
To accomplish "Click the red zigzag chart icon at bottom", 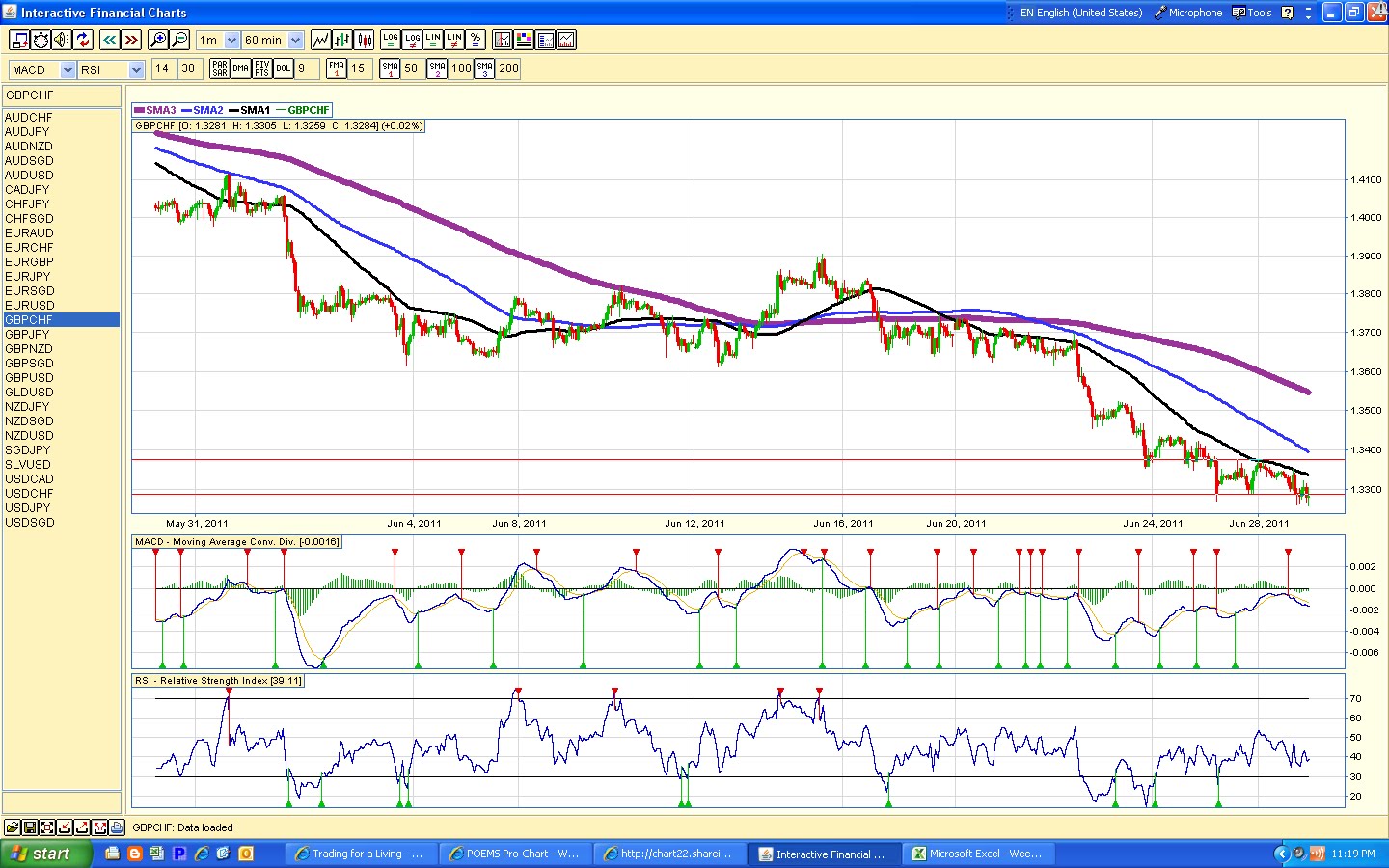I will [99, 827].
